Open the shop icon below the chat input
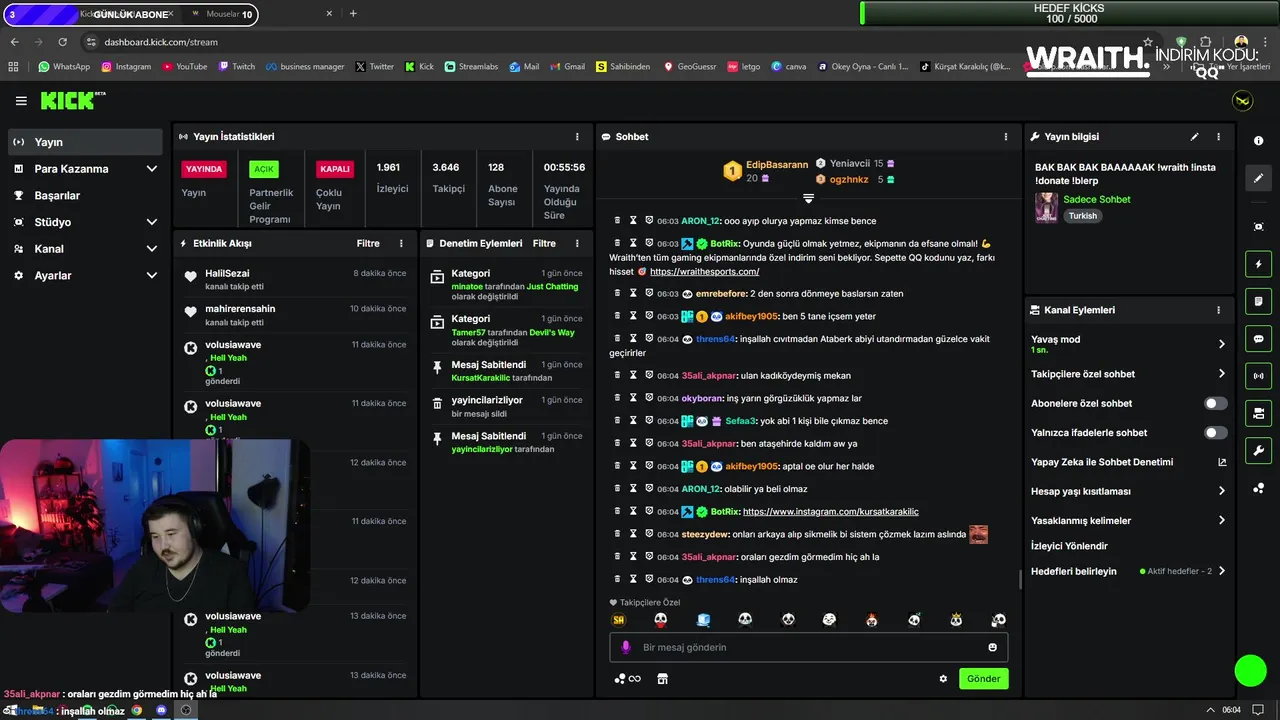 pos(662,679)
